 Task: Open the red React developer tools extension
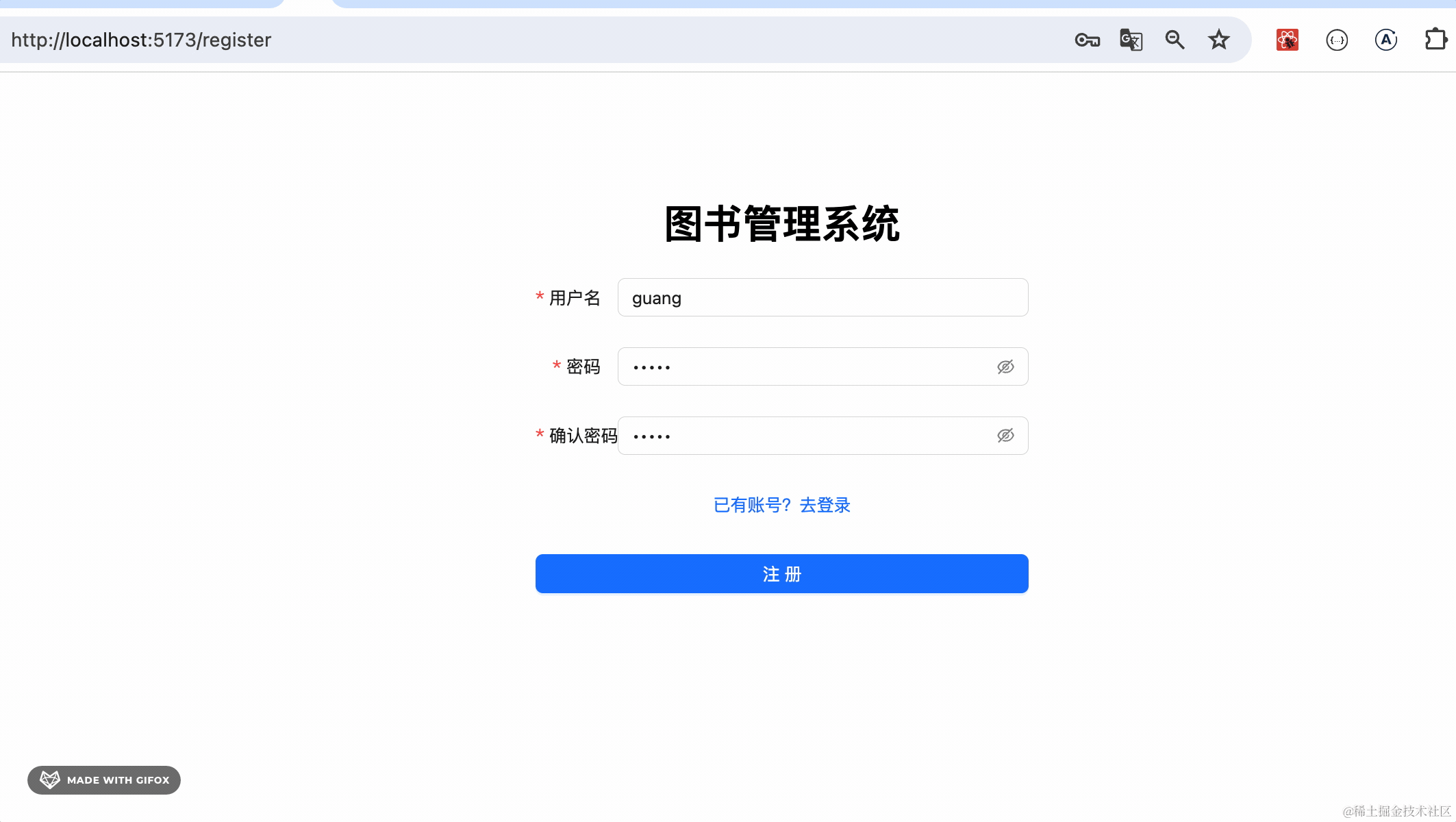click(1288, 40)
